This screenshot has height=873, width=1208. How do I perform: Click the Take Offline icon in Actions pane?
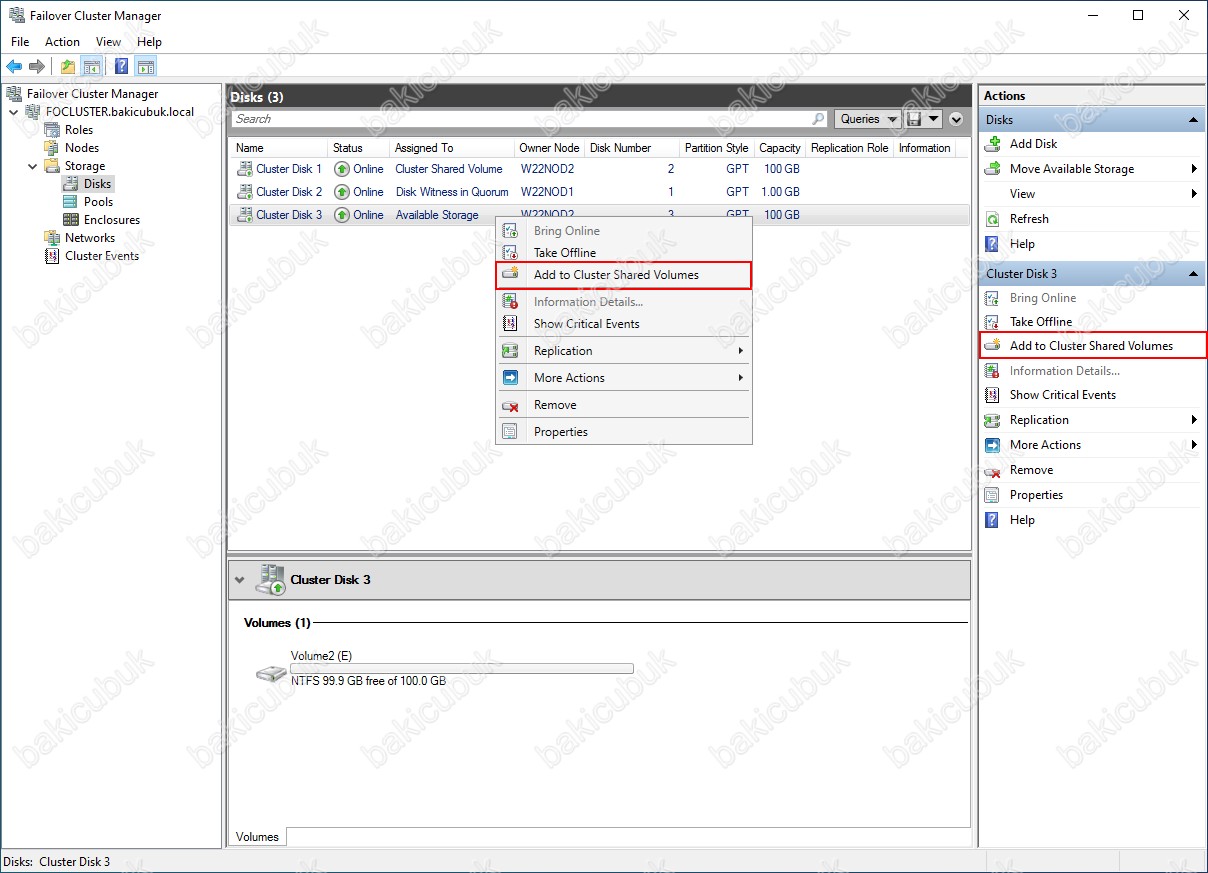coord(993,322)
